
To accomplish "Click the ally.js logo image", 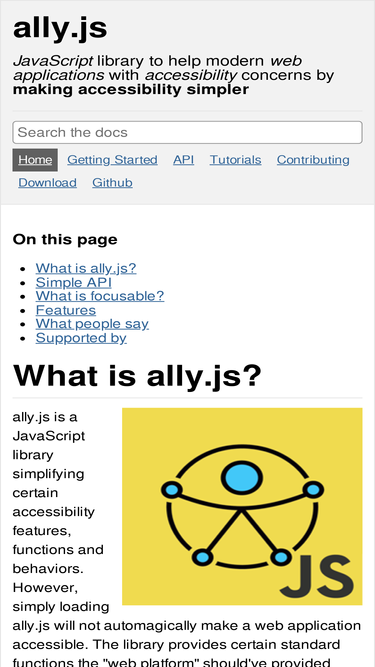I will pyautogui.click(x=242, y=506).
